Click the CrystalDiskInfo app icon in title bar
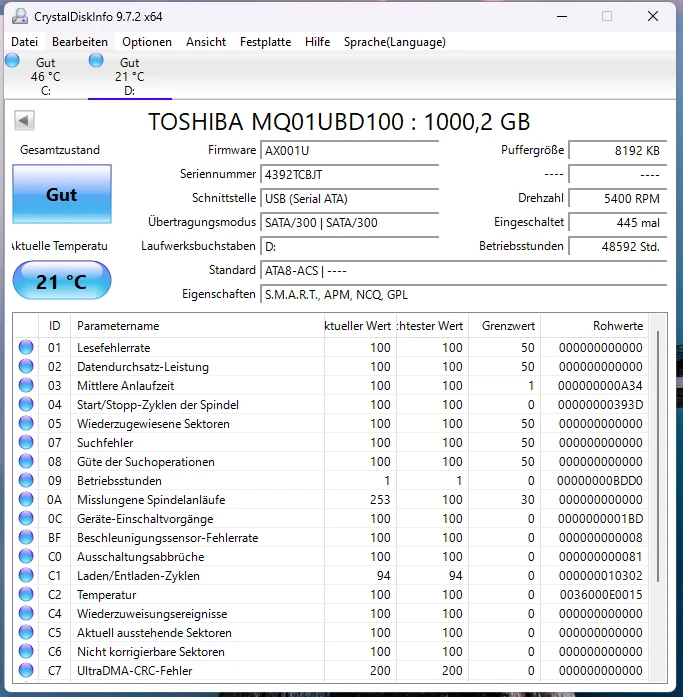Image resolution: width=683 pixels, height=697 pixels. tap(20, 16)
